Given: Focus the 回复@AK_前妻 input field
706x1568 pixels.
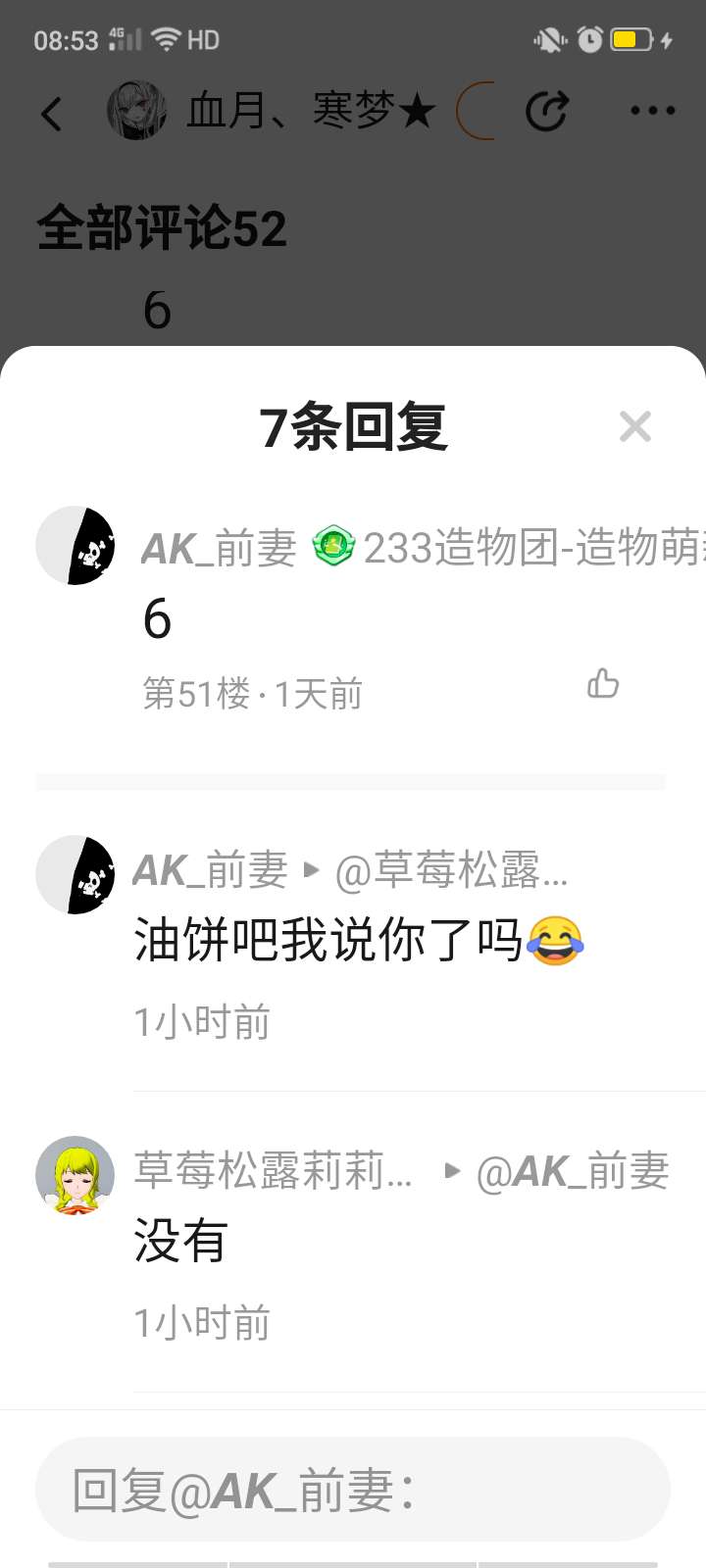Looking at the screenshot, I should tap(353, 1490).
